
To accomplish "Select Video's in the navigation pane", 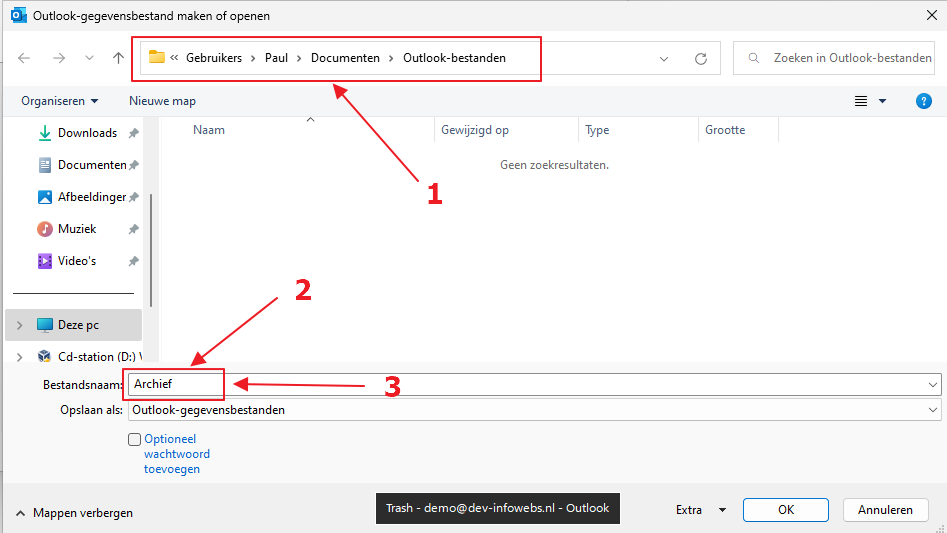I will click(77, 261).
